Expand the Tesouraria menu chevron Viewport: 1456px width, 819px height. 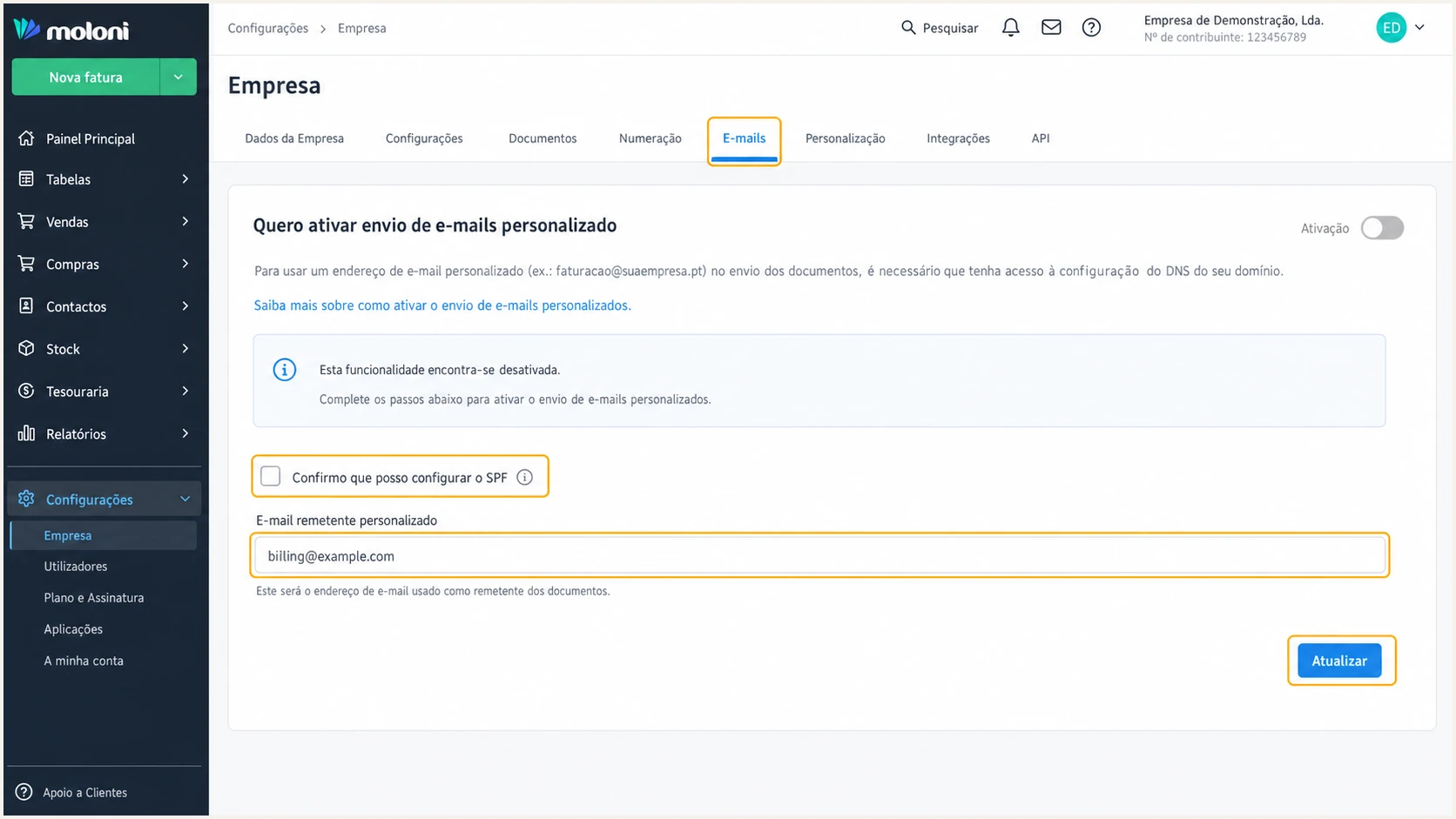(x=185, y=391)
